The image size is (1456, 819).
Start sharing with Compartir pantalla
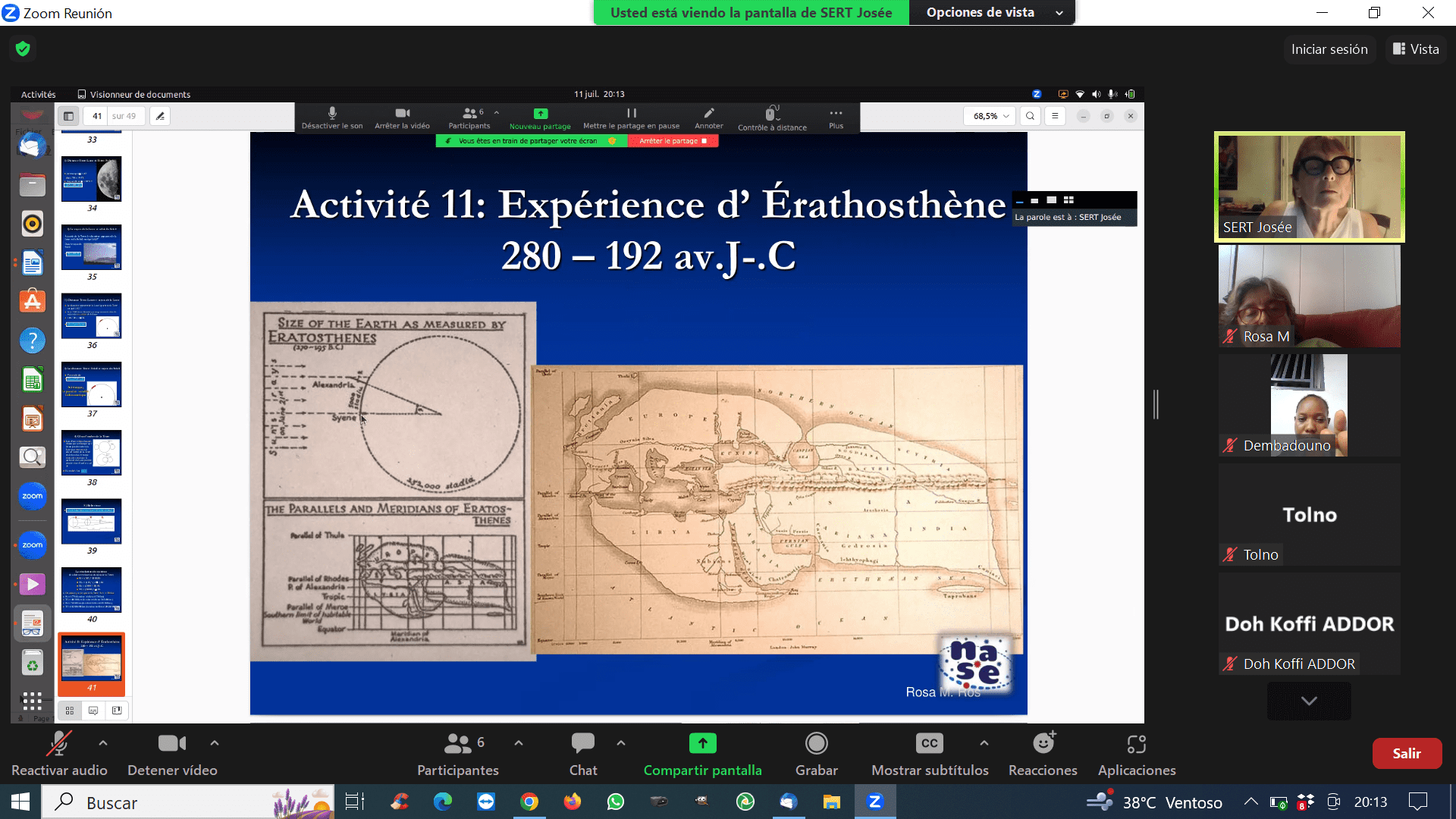pos(702,754)
